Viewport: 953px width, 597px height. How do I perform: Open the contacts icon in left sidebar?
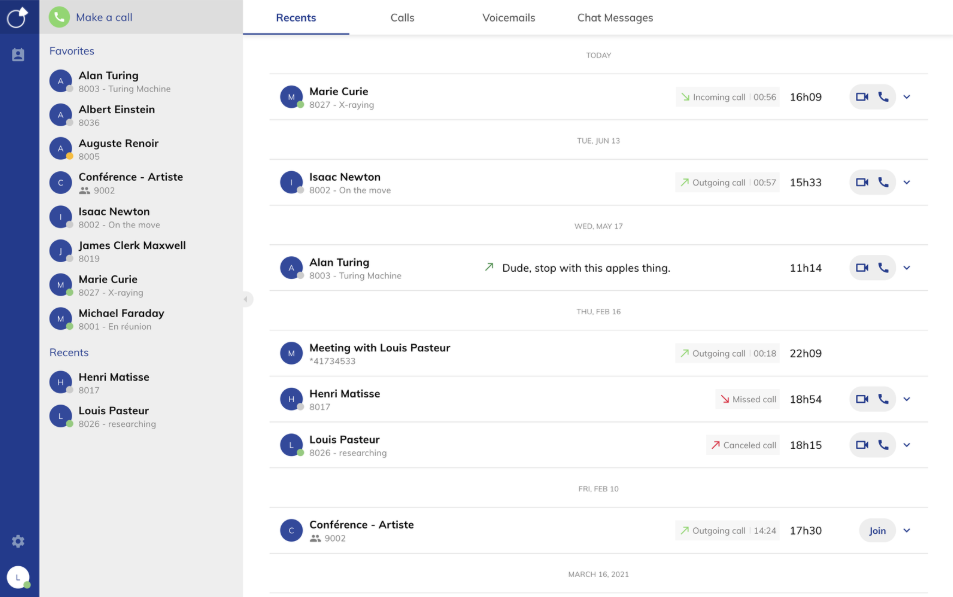(x=18, y=55)
